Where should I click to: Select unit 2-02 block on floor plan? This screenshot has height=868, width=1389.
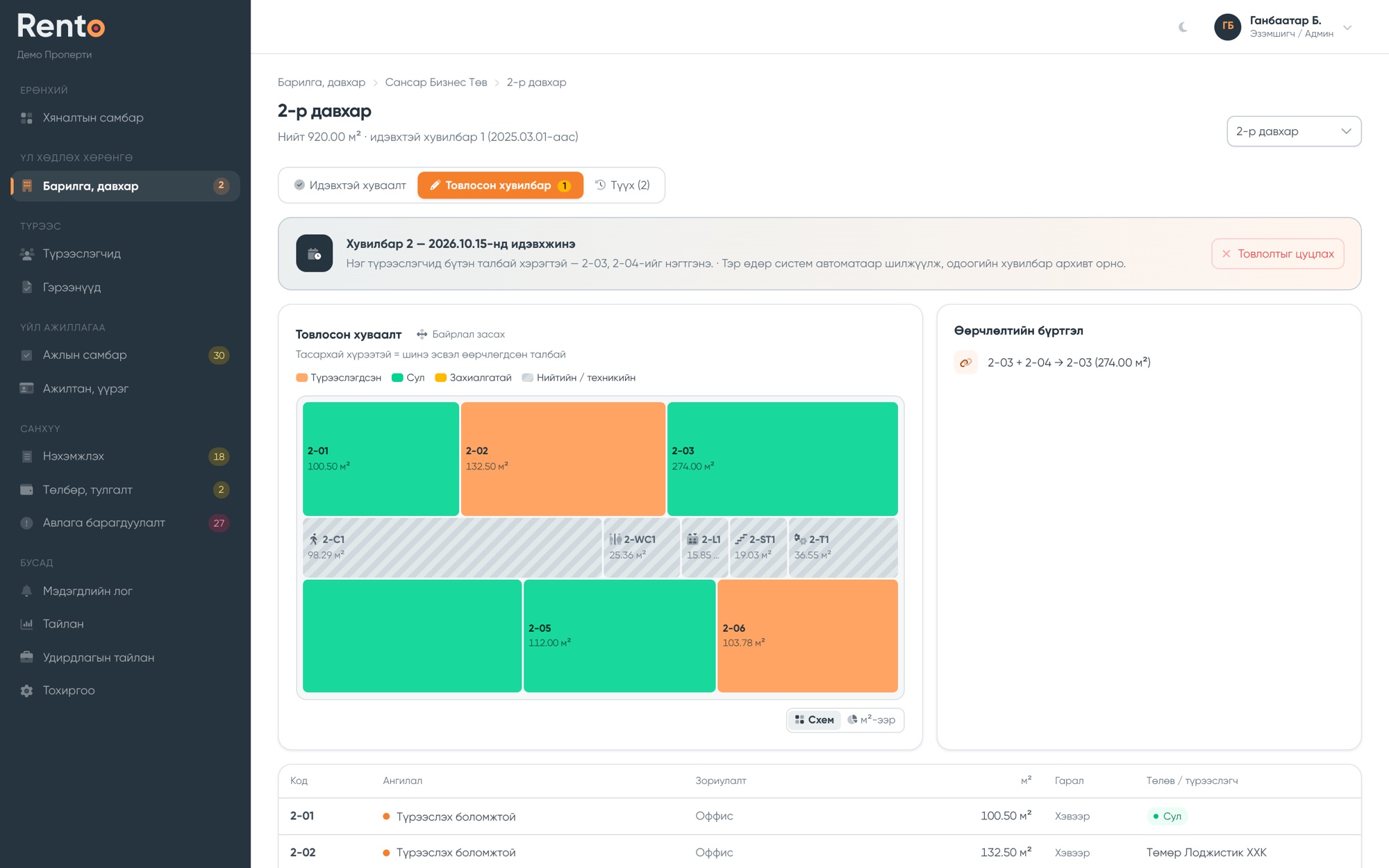point(563,459)
